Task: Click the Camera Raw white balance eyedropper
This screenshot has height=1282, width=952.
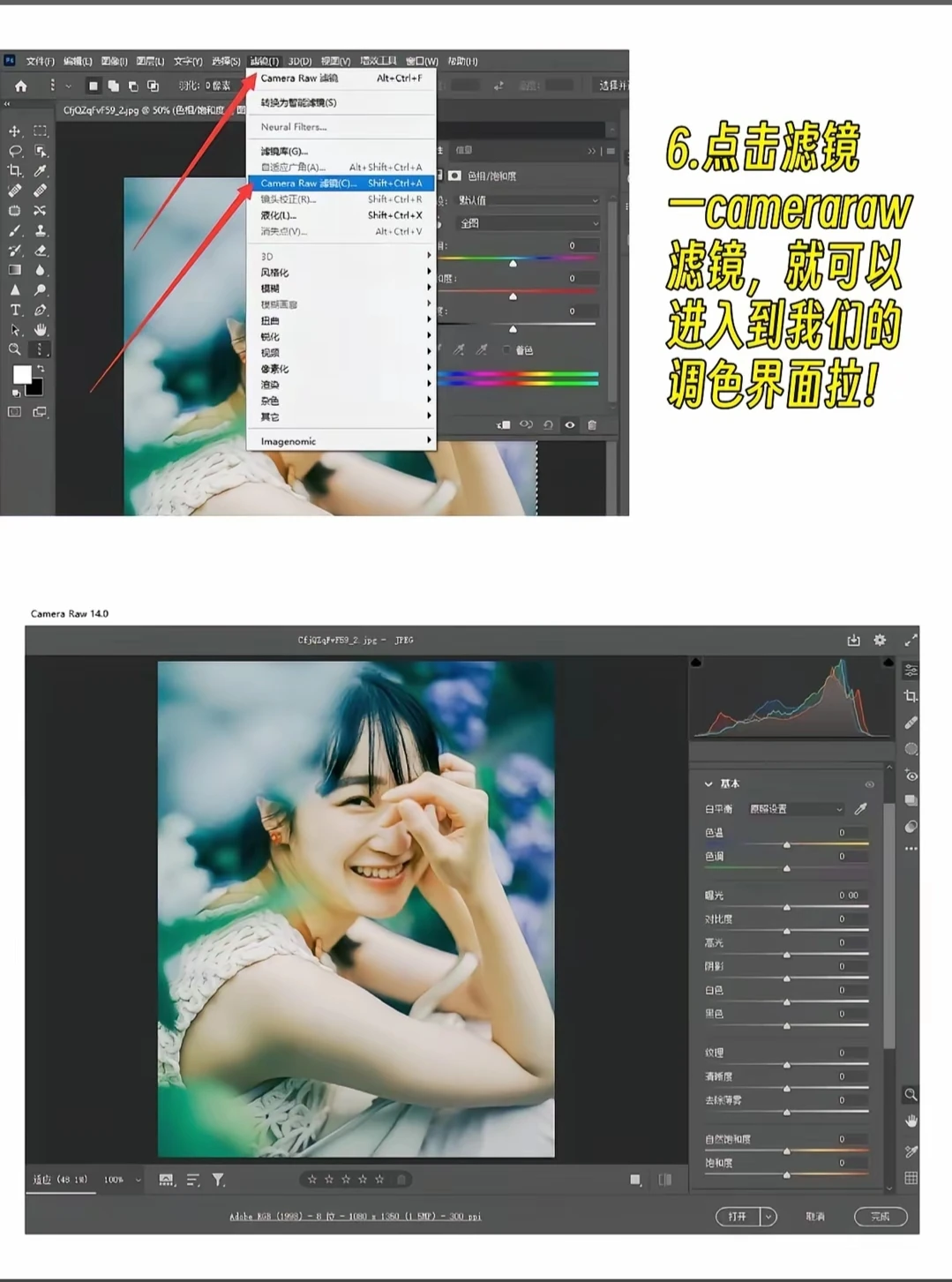Action: pos(860,809)
